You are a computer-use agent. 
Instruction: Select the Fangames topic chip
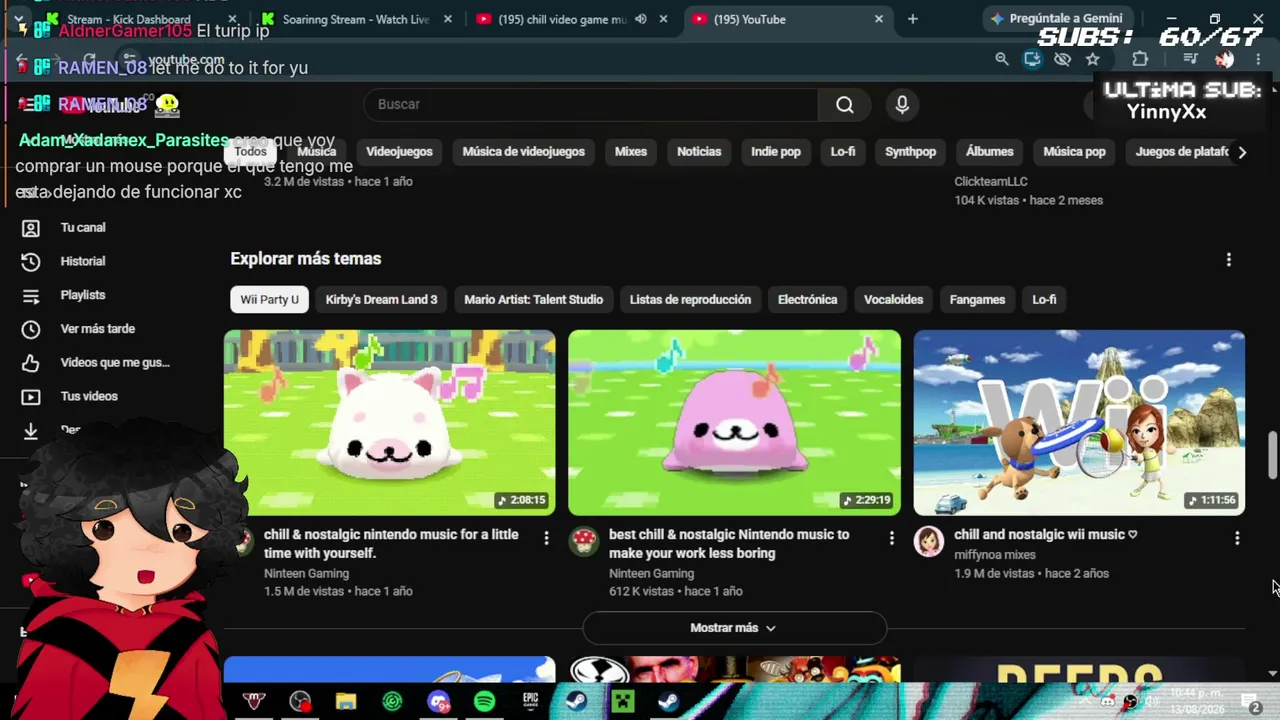[977, 300]
